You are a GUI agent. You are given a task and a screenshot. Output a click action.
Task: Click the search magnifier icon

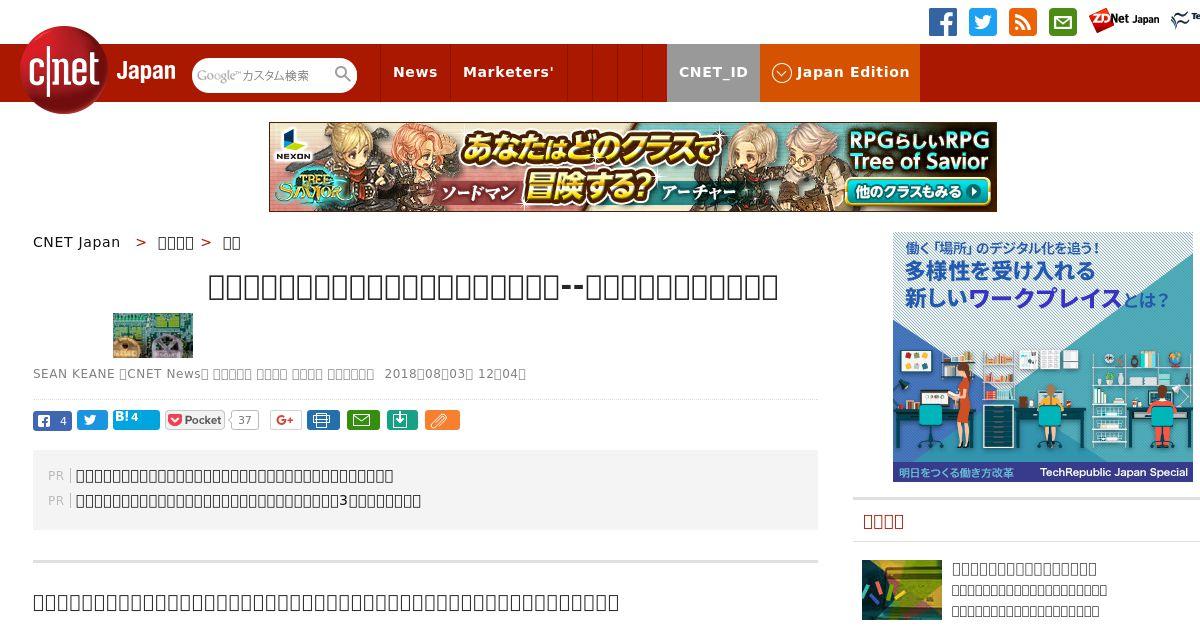343,74
